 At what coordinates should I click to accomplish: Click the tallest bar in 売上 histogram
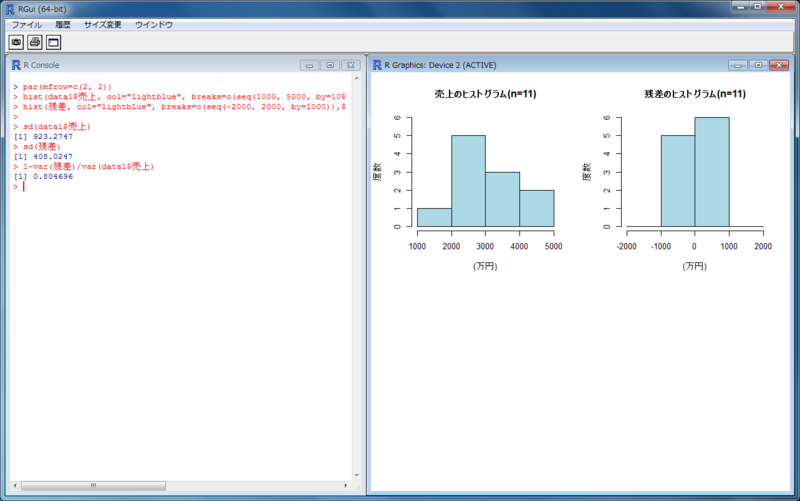pos(468,181)
